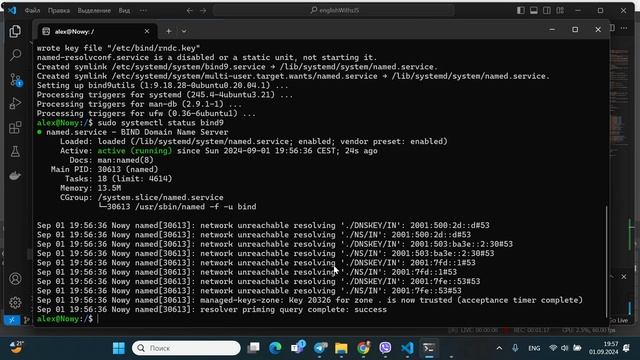This screenshot has height=360, width=640.
Task: Open Task View on the taskbar
Action: 253,348
